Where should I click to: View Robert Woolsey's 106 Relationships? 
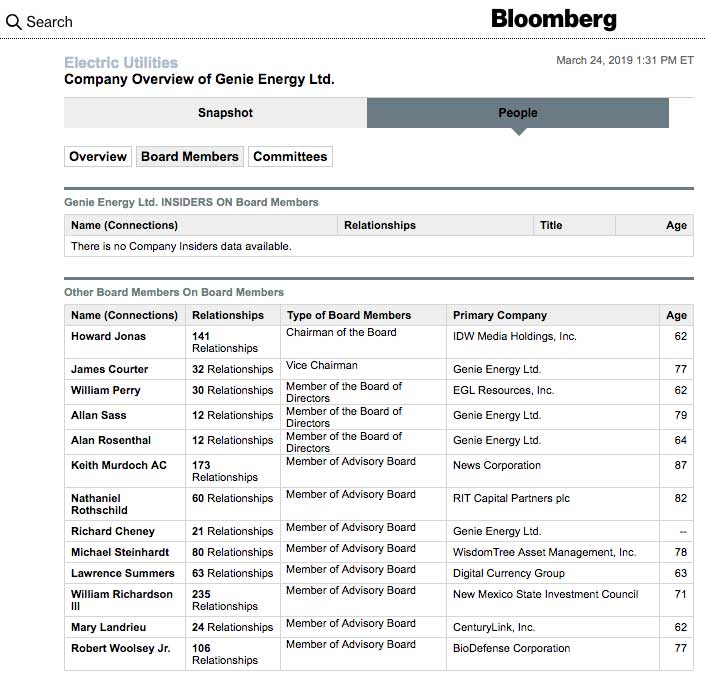click(x=225, y=654)
